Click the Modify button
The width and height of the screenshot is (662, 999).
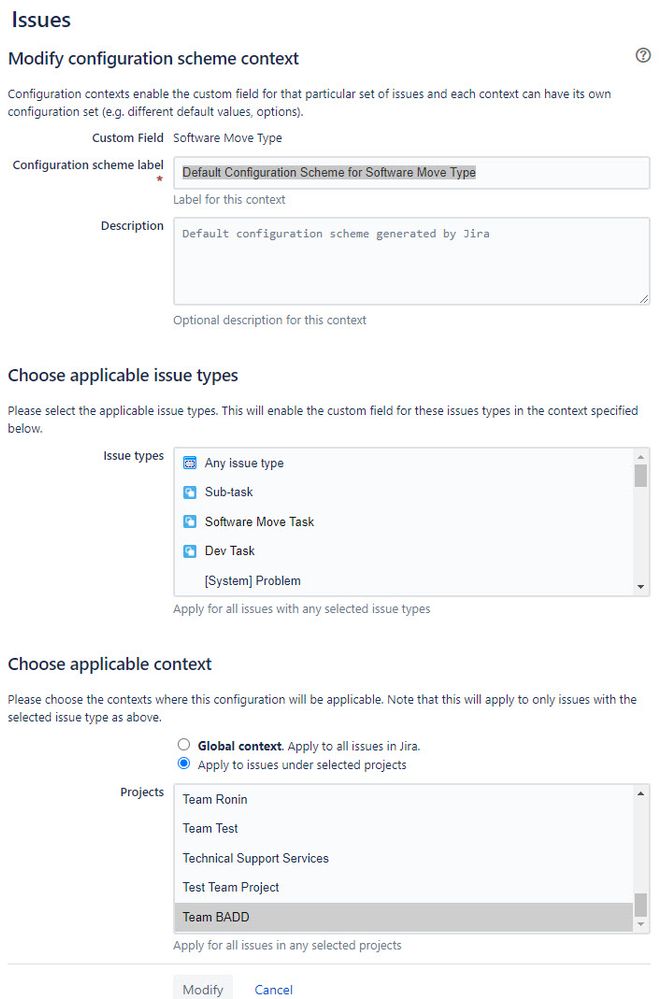coord(203,989)
